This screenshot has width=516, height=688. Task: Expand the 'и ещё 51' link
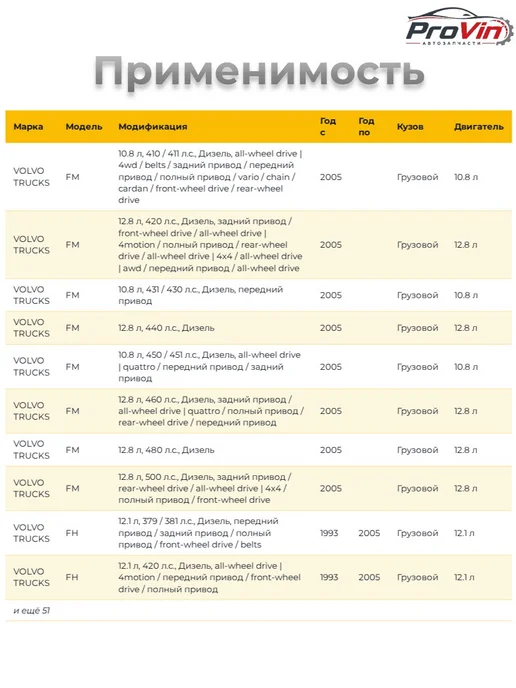32,610
